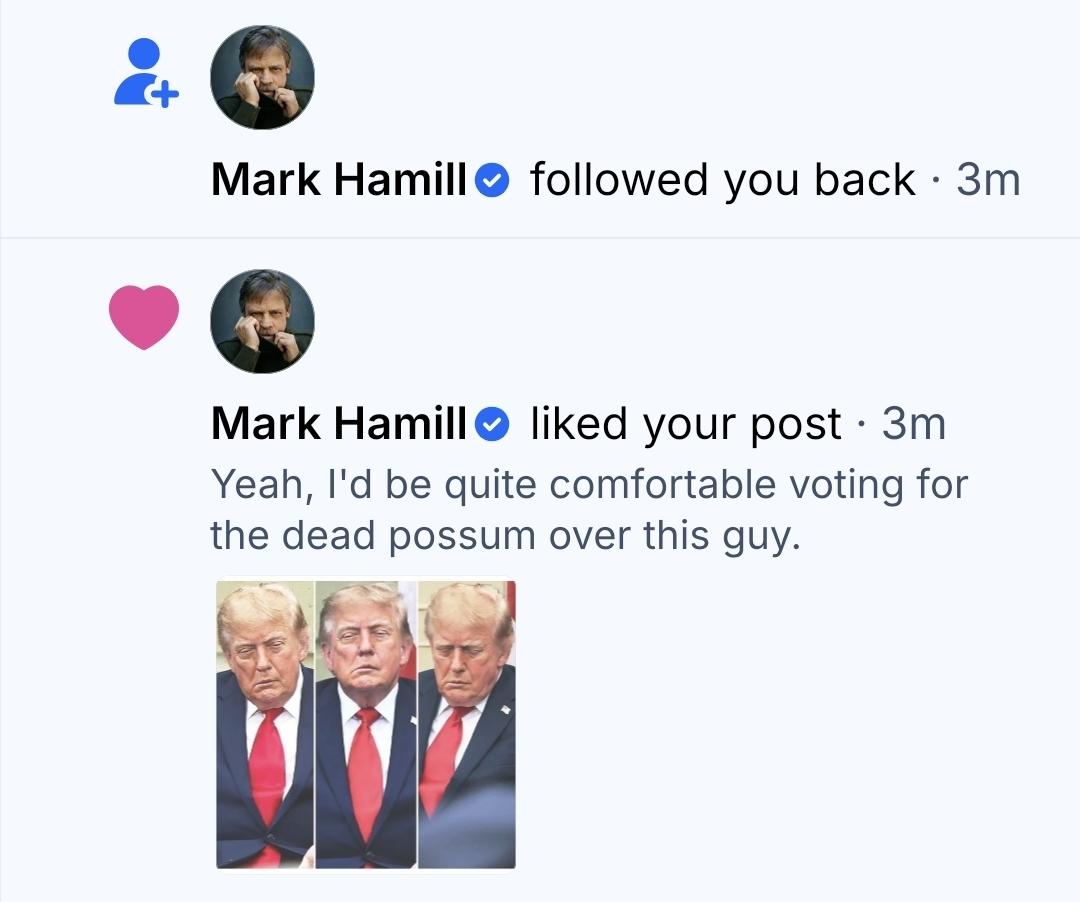Click the "followed you back" text

point(723,180)
